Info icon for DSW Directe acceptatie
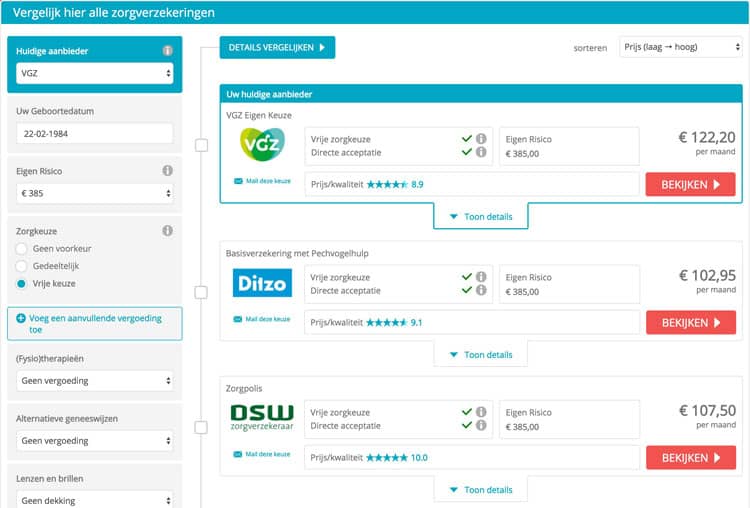 point(481,425)
